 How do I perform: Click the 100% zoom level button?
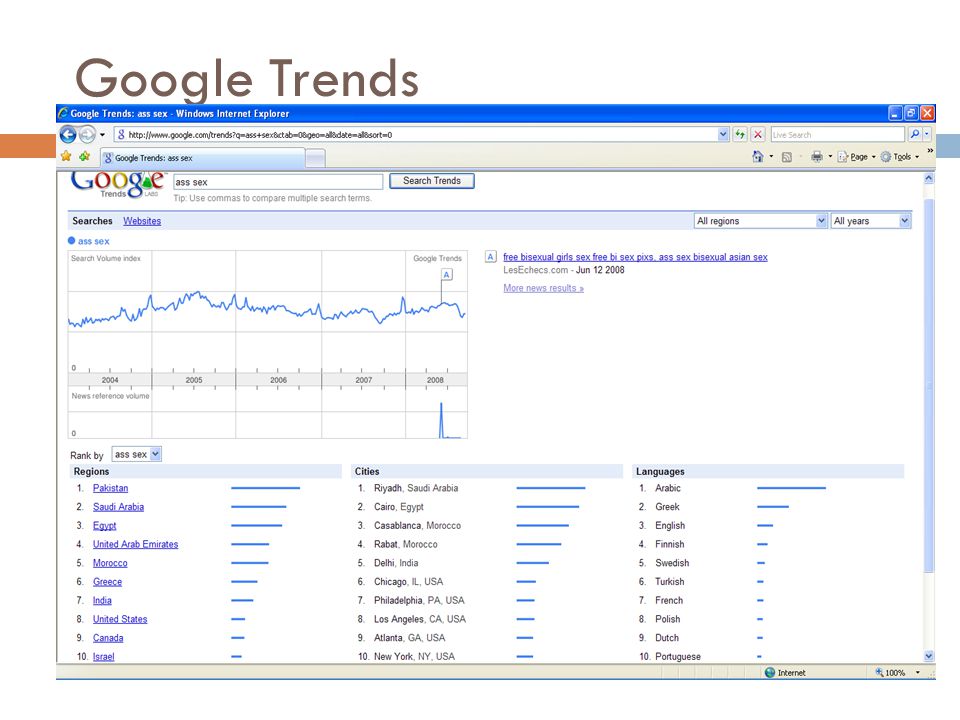(891, 673)
